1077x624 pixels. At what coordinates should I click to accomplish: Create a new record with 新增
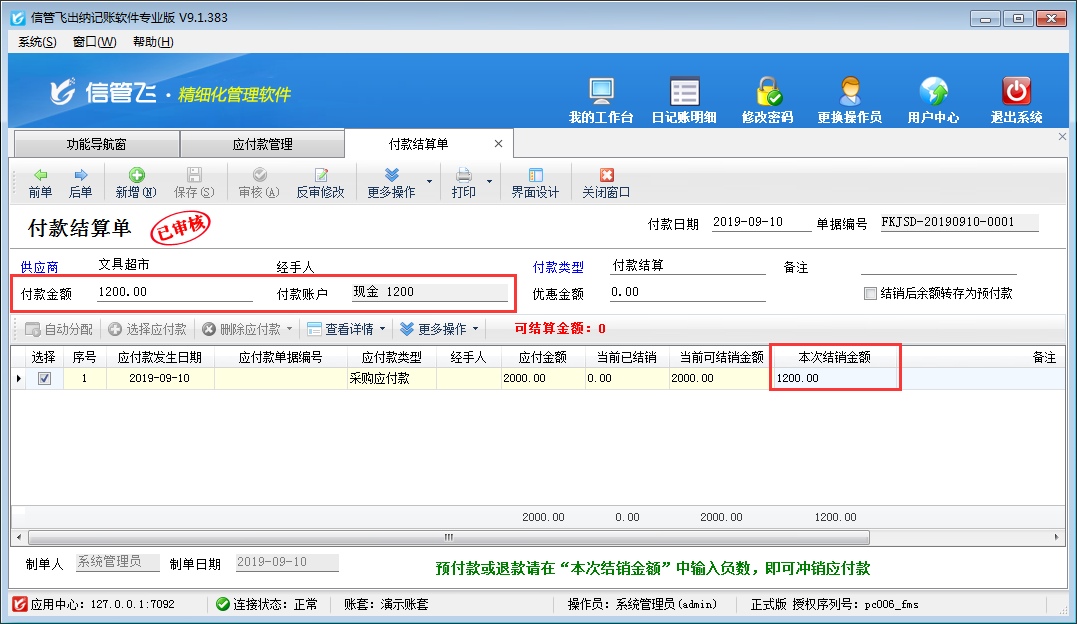tap(136, 183)
